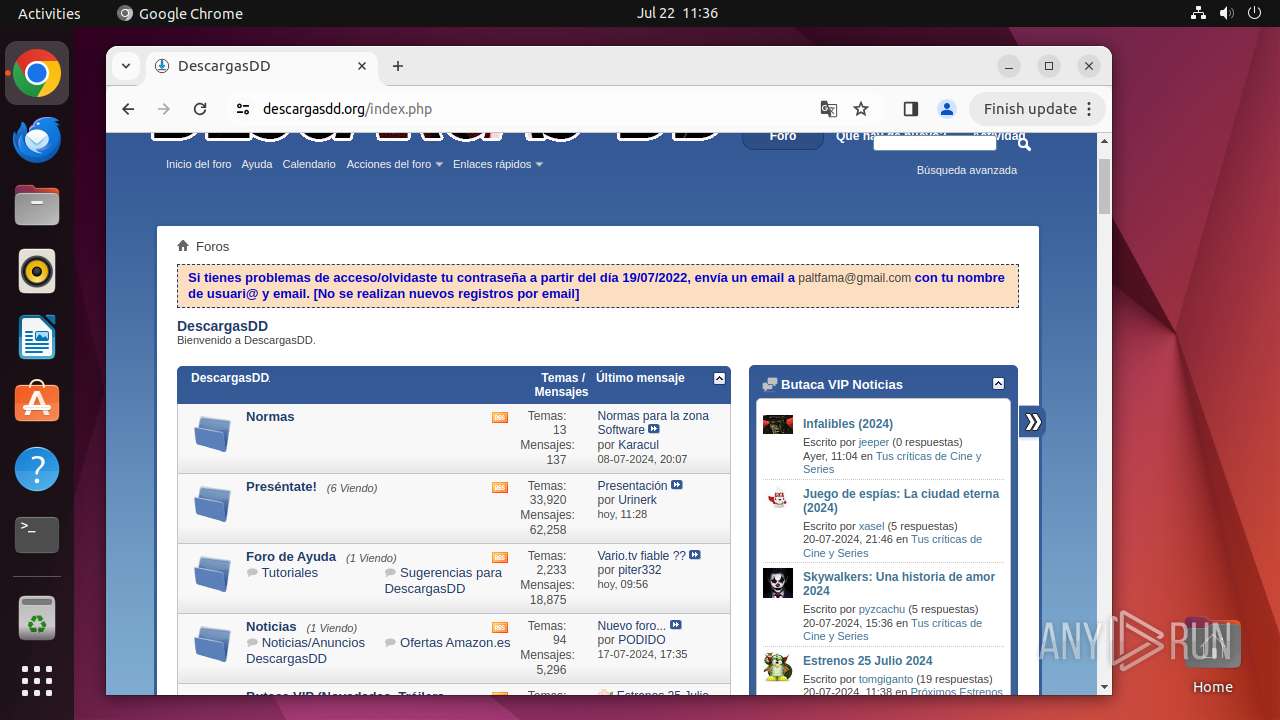Select the DescargasDD browser tab

(x=260, y=66)
